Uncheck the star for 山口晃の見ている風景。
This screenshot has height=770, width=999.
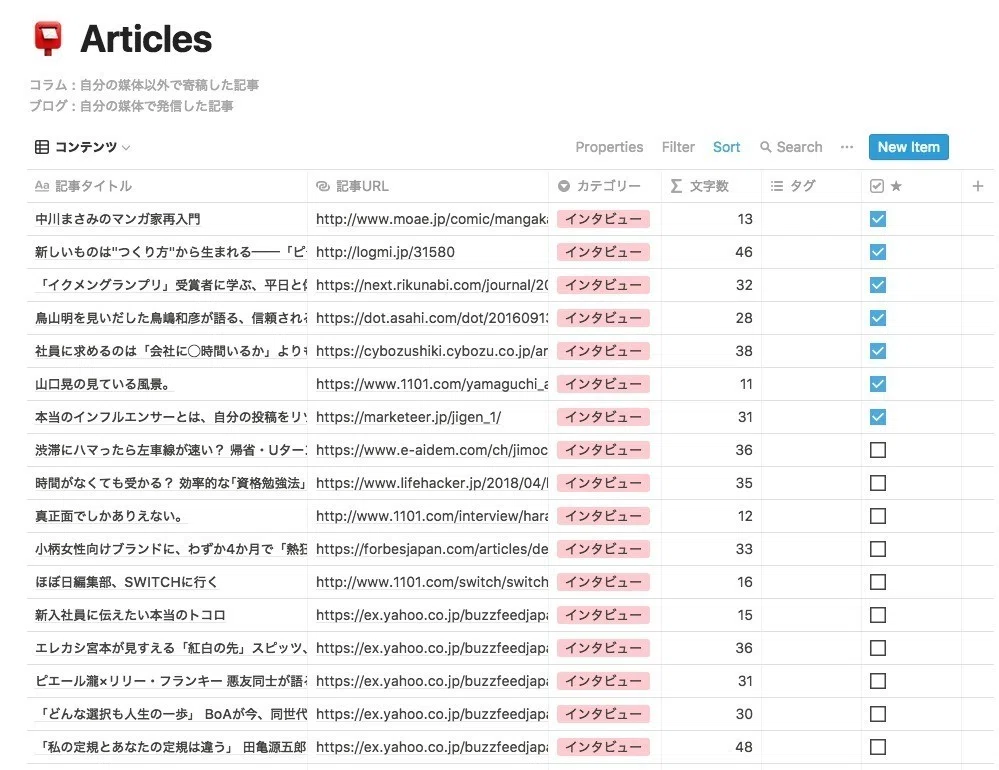[877, 384]
